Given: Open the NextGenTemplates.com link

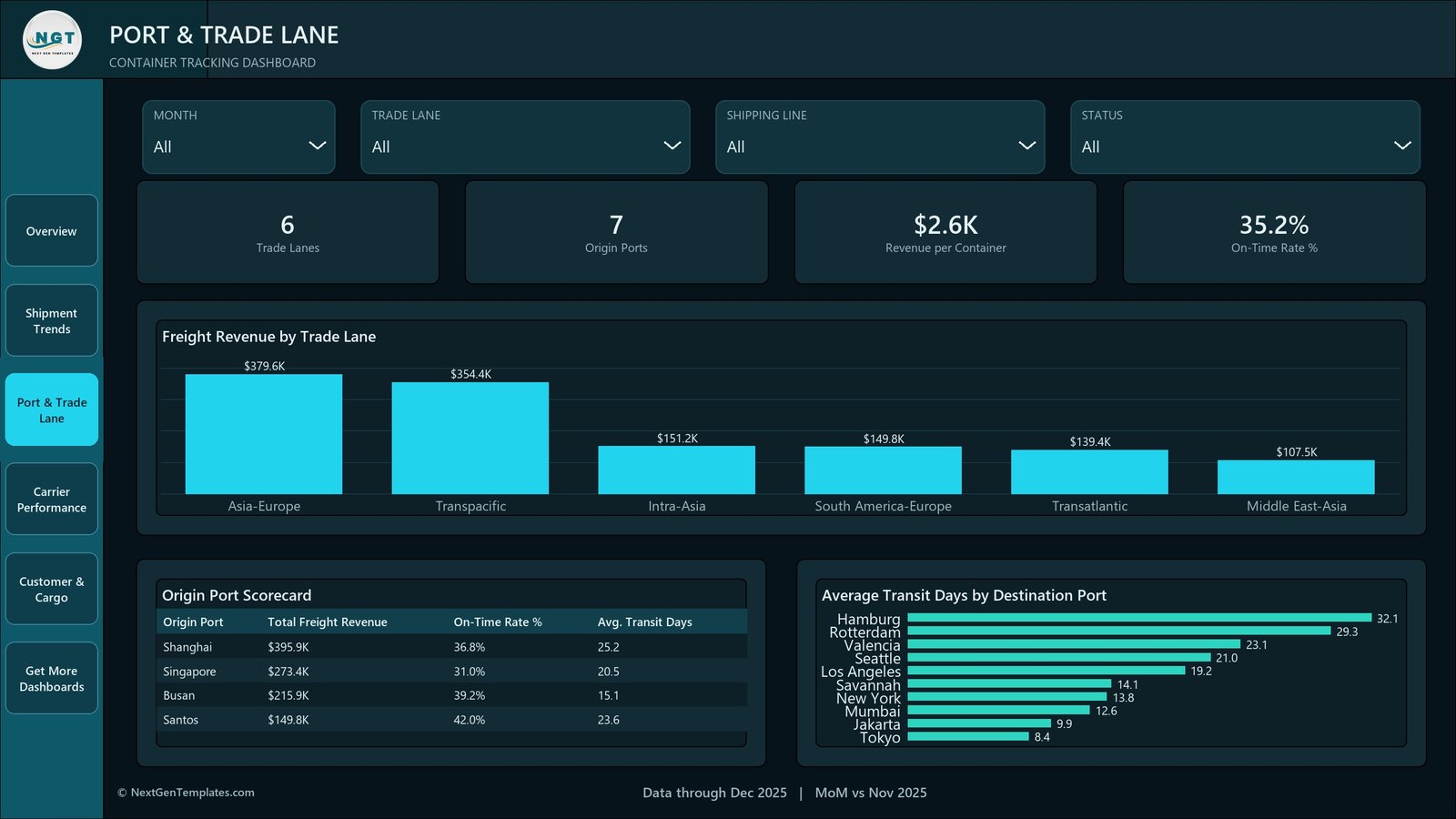Looking at the screenshot, I should 186,793.
